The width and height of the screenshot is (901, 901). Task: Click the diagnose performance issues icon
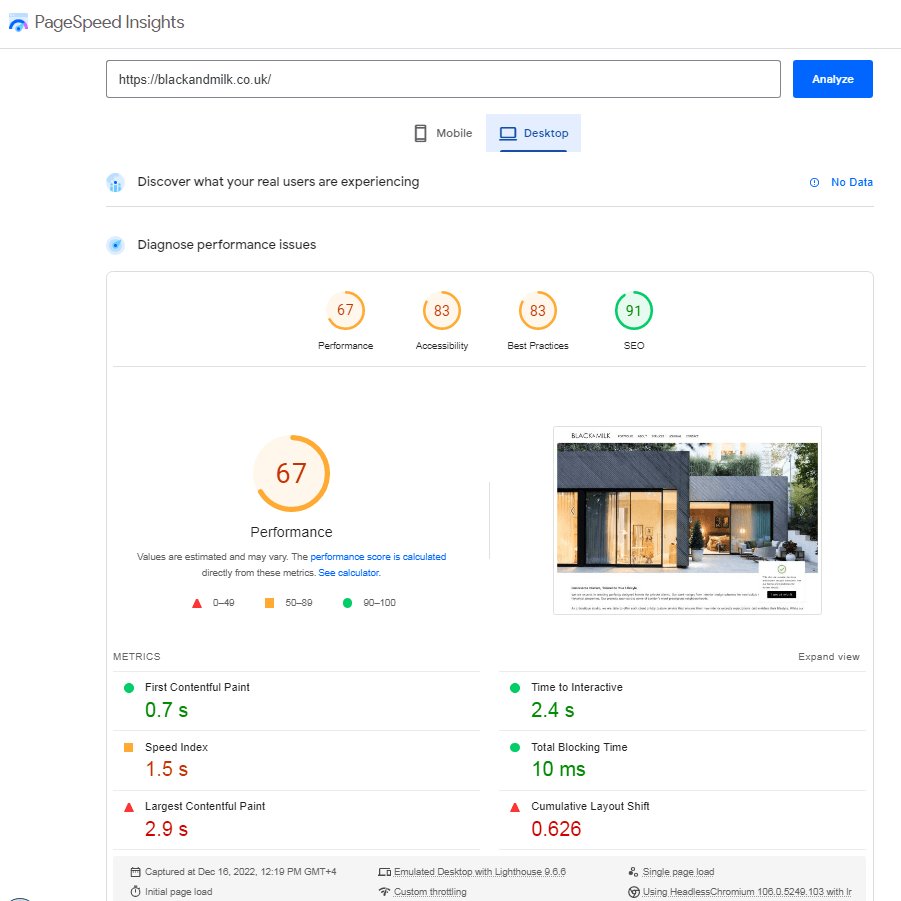click(115, 245)
